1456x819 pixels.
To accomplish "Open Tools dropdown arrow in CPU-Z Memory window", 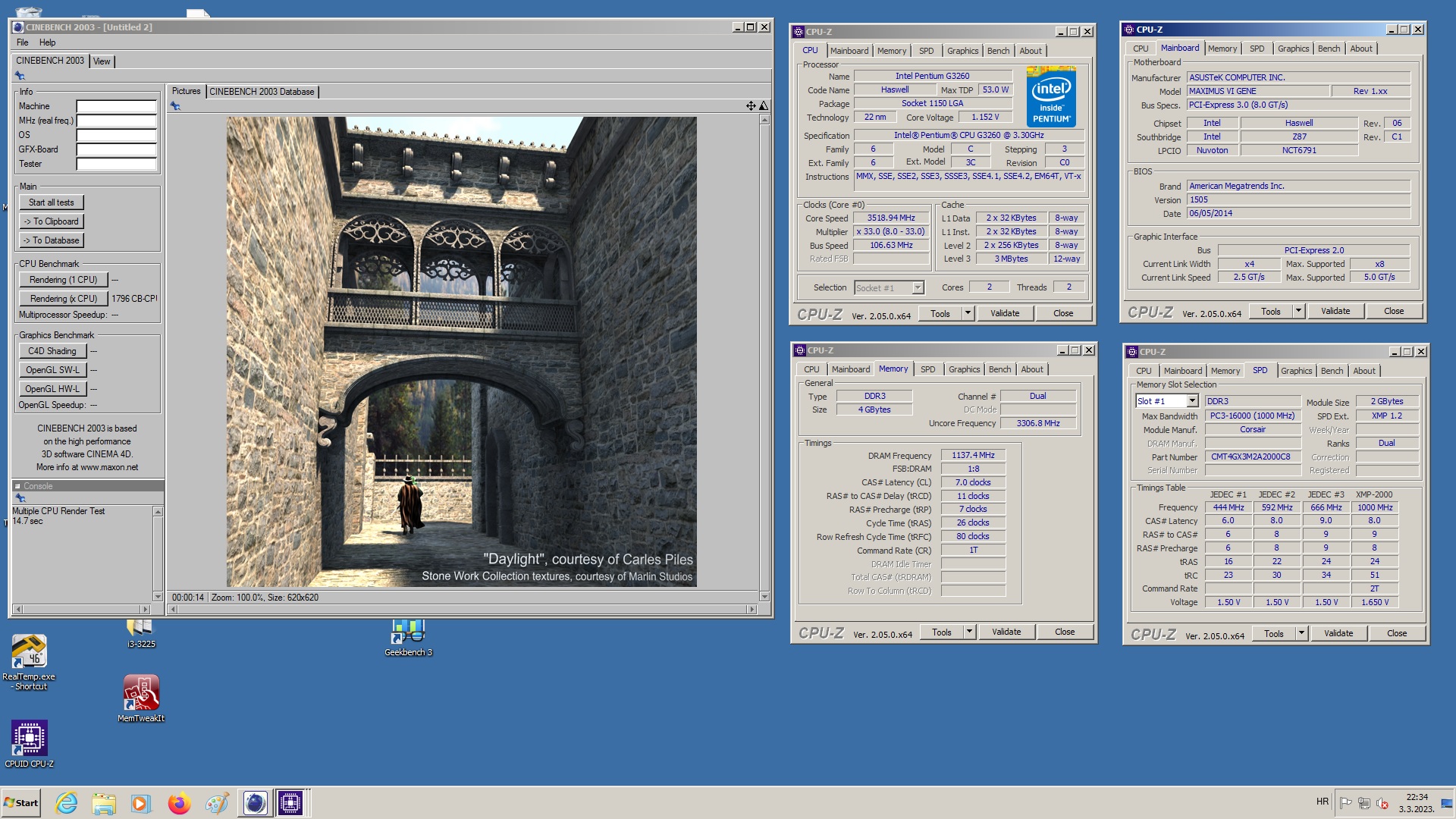I will 969,632.
